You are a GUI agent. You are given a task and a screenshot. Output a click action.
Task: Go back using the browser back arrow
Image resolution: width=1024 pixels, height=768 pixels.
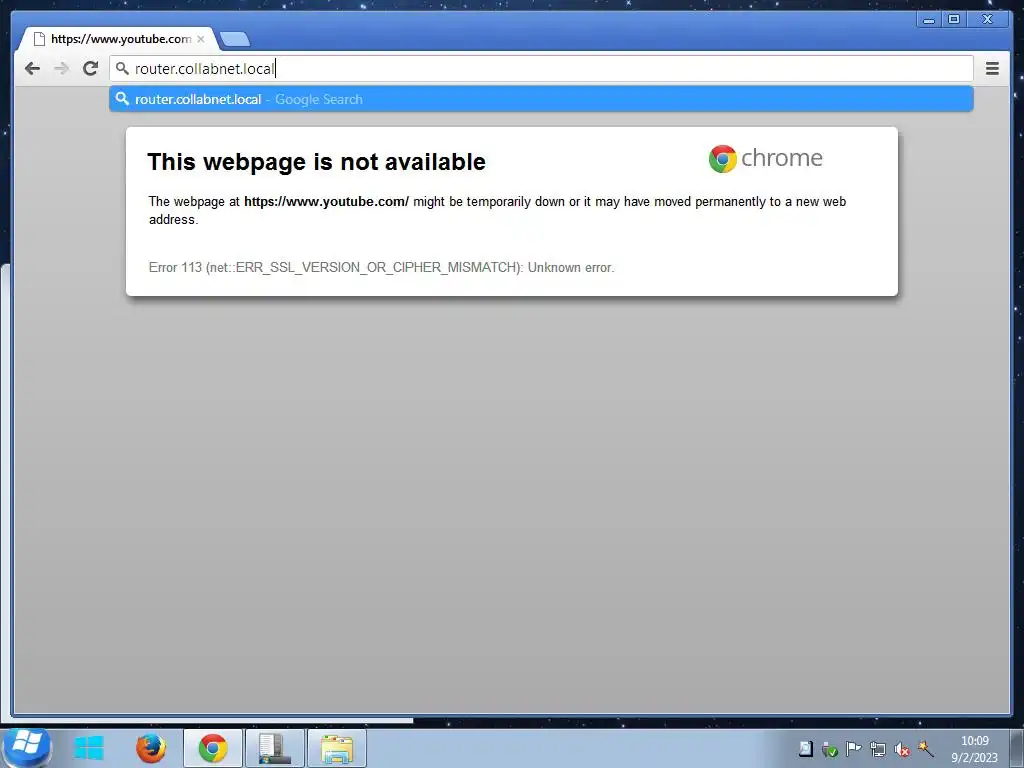pyautogui.click(x=32, y=69)
